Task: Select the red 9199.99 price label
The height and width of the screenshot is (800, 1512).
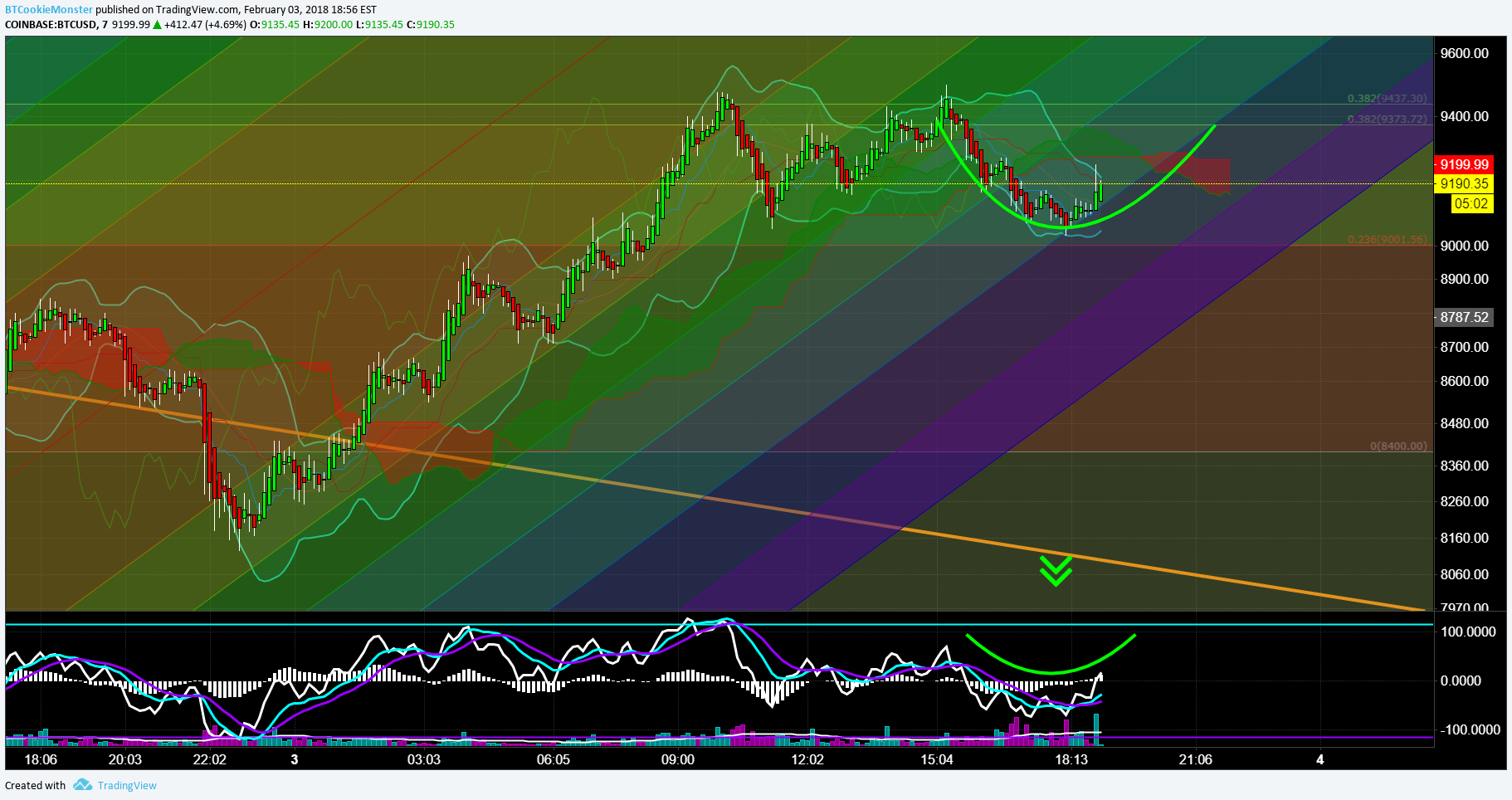Action: point(1464,164)
